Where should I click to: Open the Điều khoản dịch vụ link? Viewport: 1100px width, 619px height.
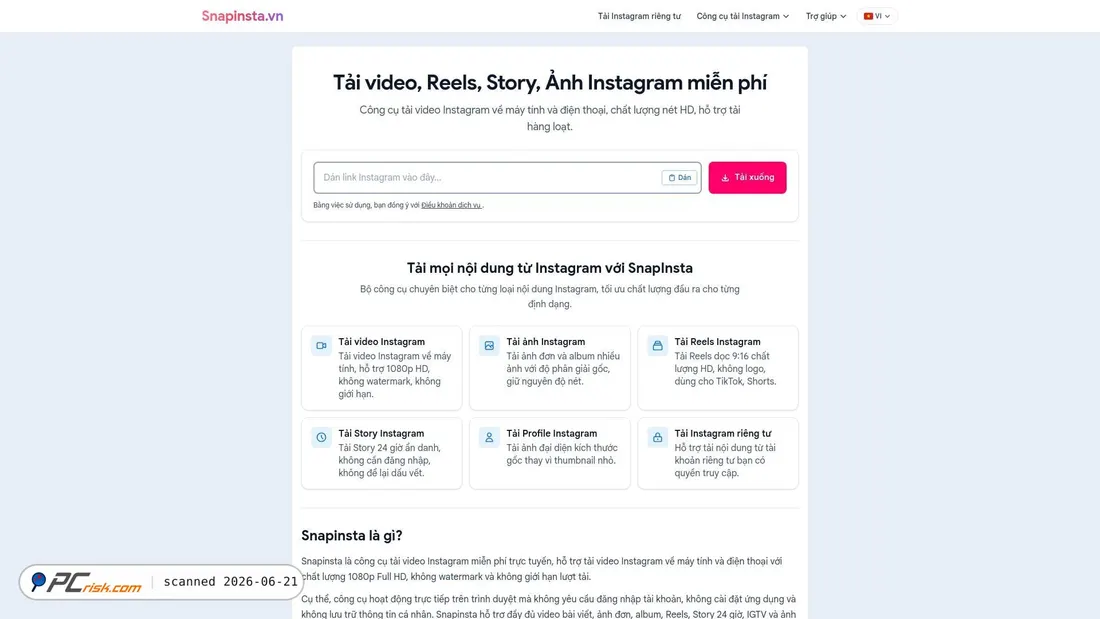tap(451, 205)
